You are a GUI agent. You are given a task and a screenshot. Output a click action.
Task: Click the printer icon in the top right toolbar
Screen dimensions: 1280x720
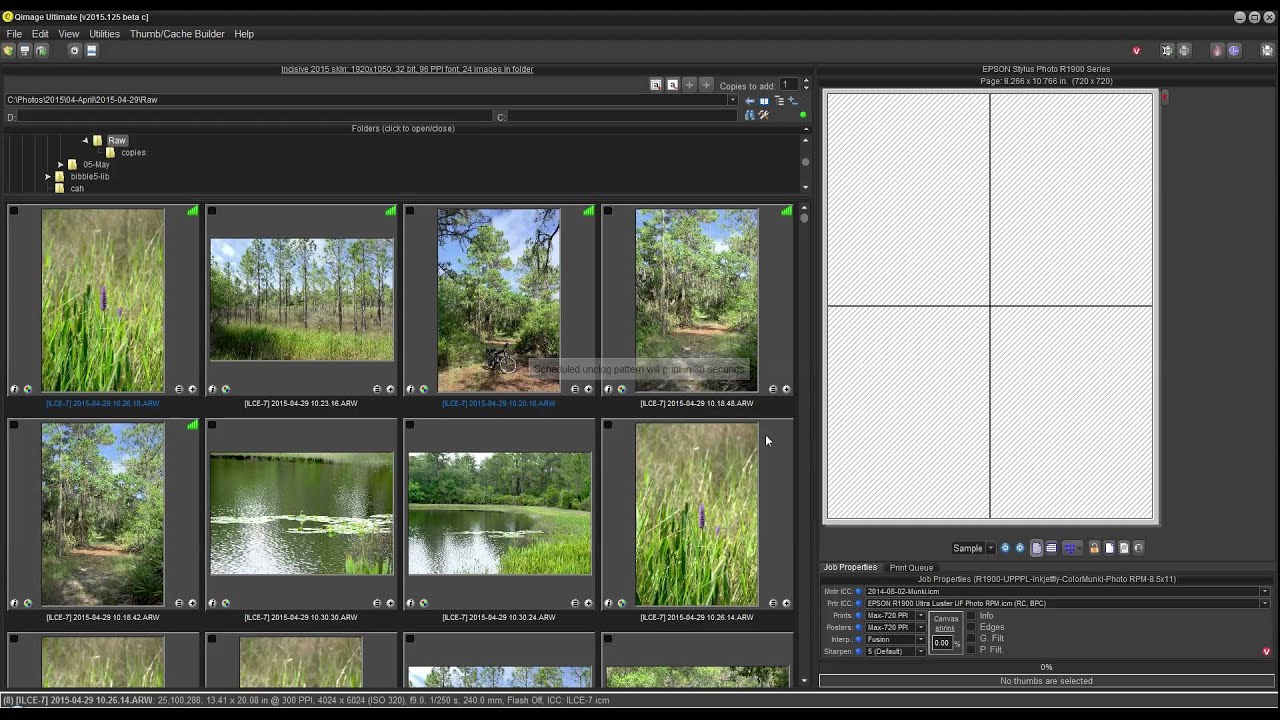[x=1184, y=51]
